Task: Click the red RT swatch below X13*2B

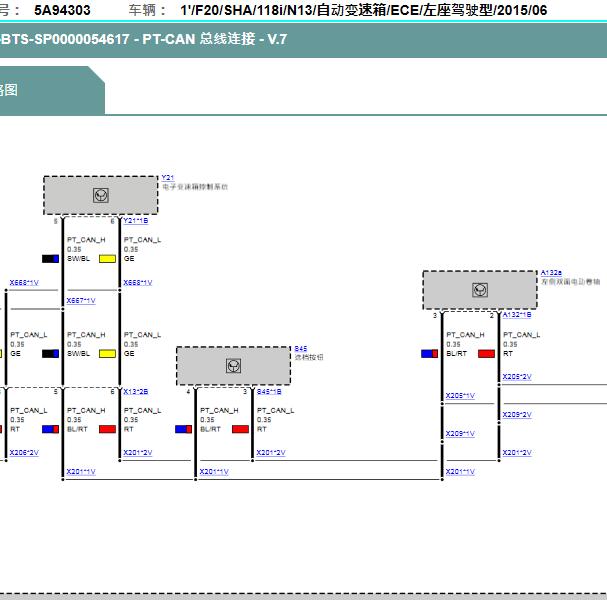Action: pyautogui.click(x=107, y=429)
